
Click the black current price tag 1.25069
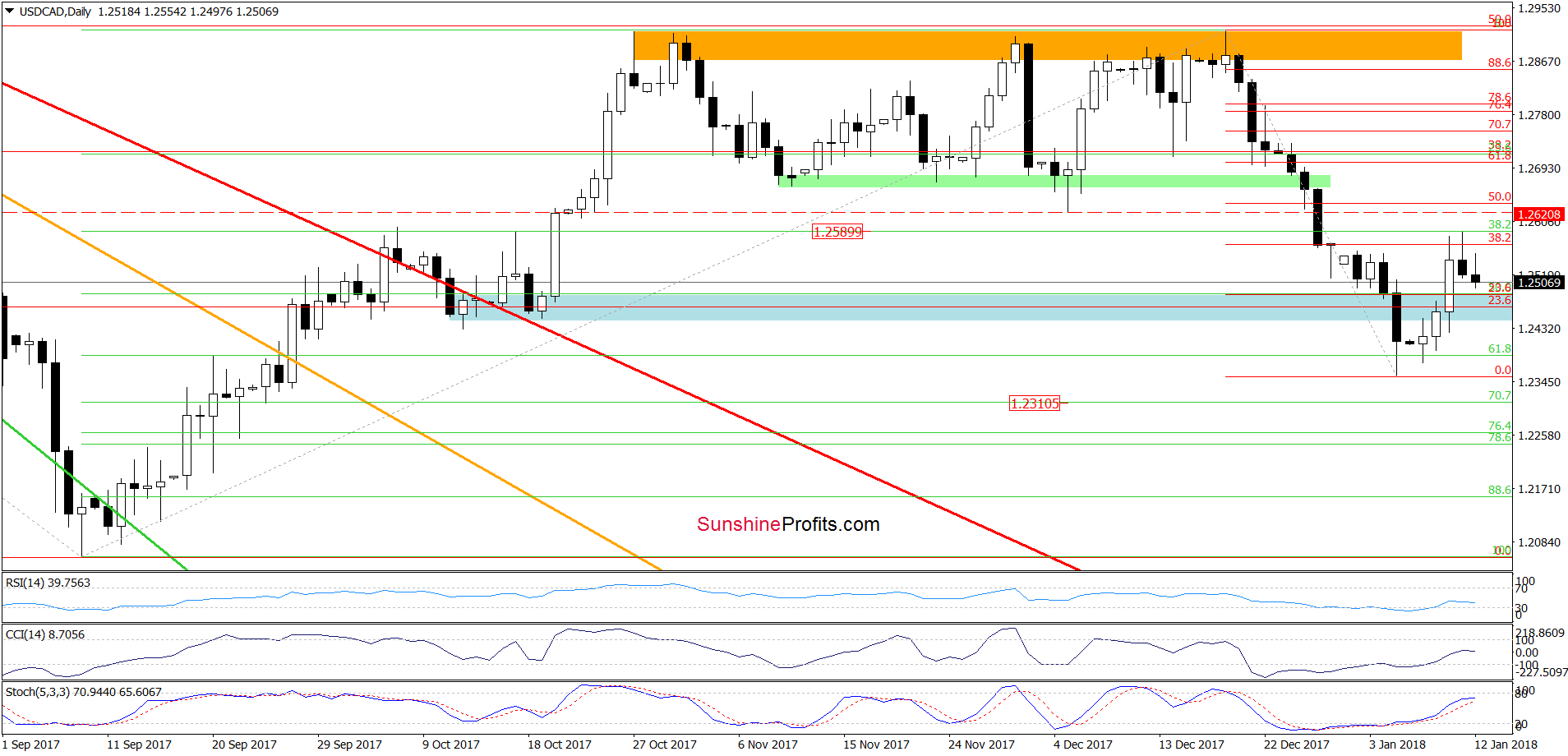point(1538,283)
